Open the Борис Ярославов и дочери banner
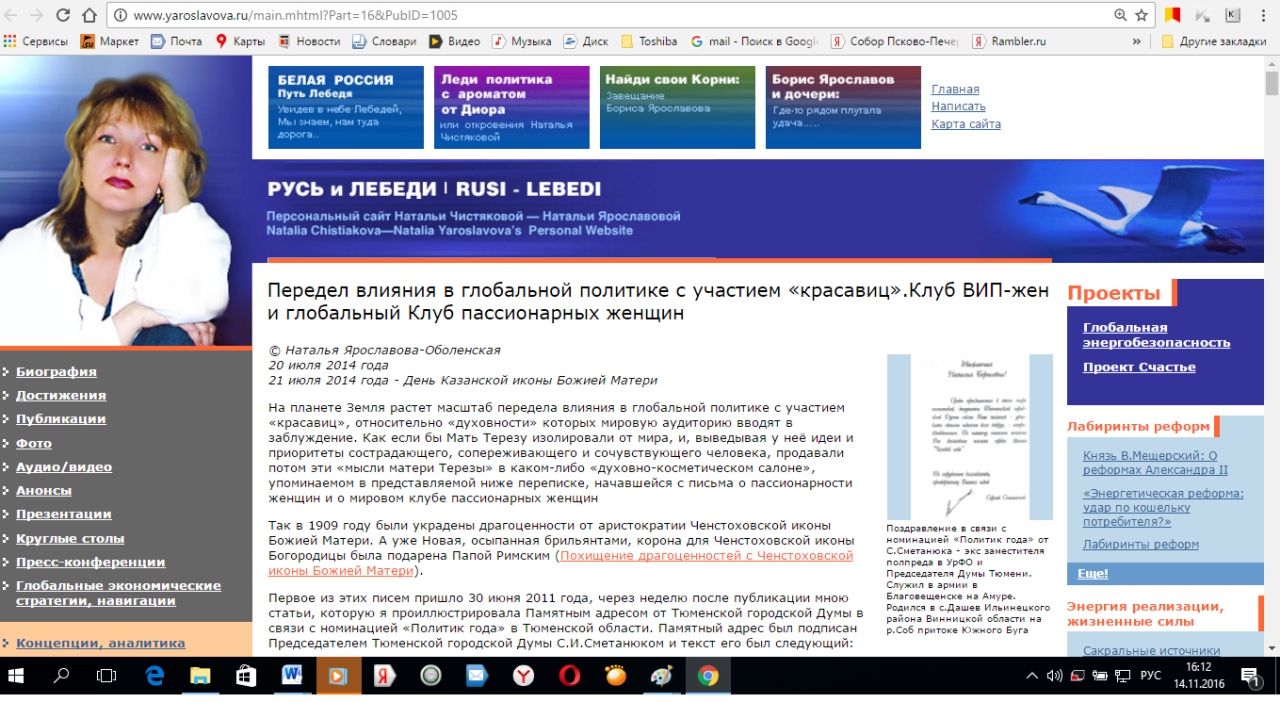The height and width of the screenshot is (702, 1280). 843,107
